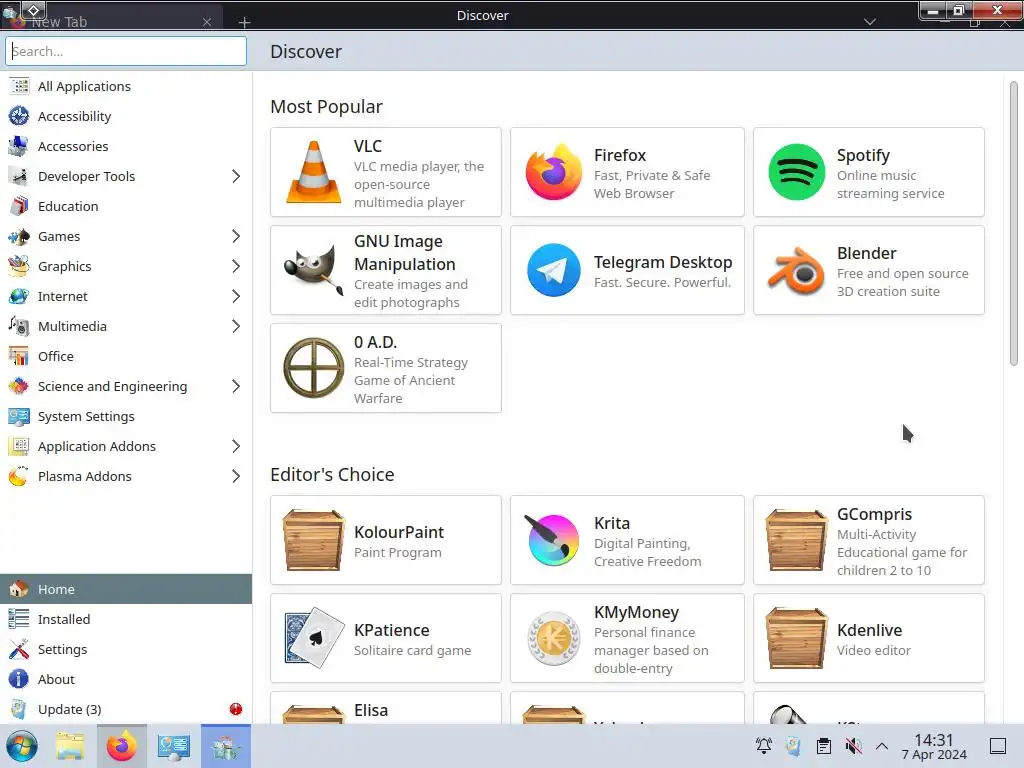Open System Settings app from taskbar
This screenshot has width=1024, height=768.
pos(174,746)
